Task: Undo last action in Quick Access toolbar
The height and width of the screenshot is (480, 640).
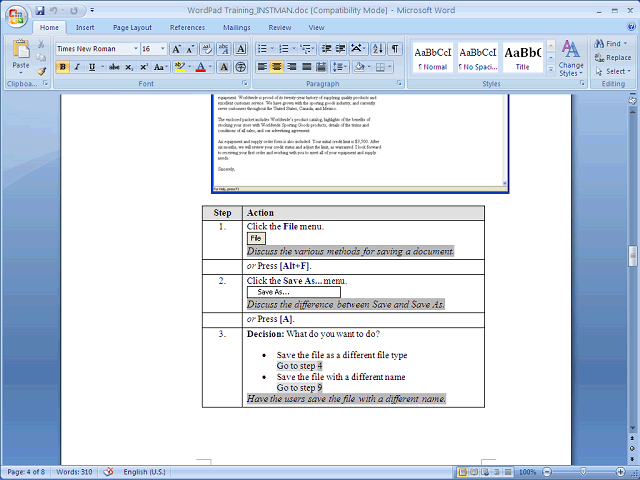Action: click(x=53, y=11)
